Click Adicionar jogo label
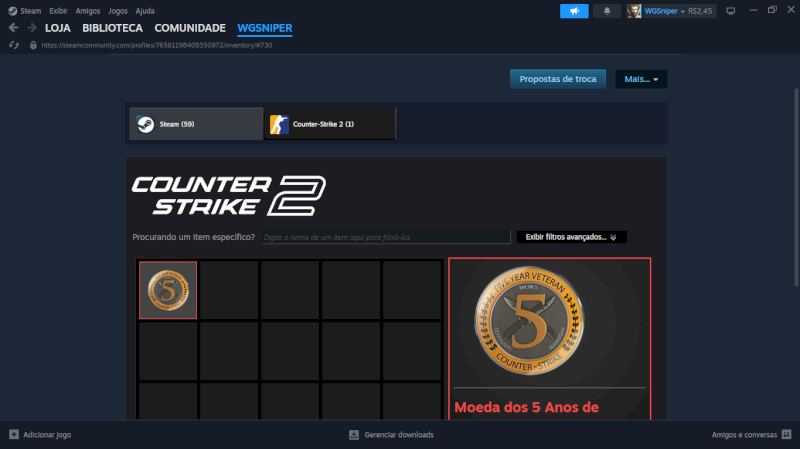The height and width of the screenshot is (449, 800). pos(47,435)
